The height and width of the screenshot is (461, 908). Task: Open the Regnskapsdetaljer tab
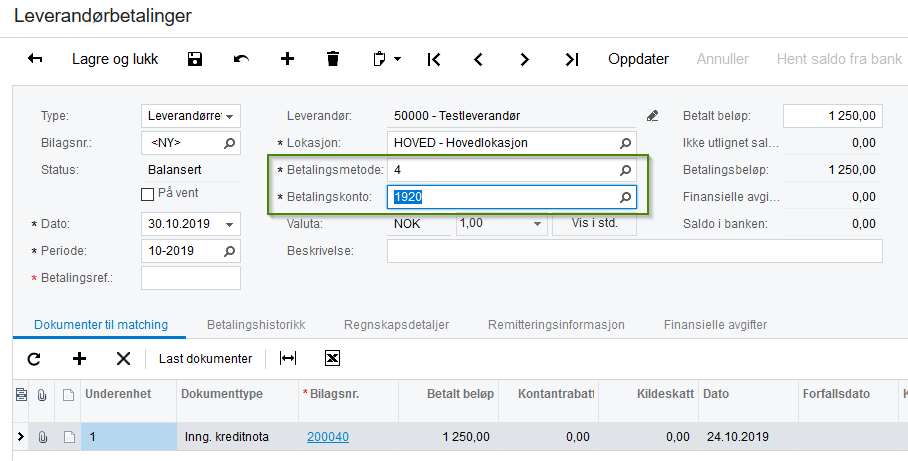pyautogui.click(x=396, y=325)
